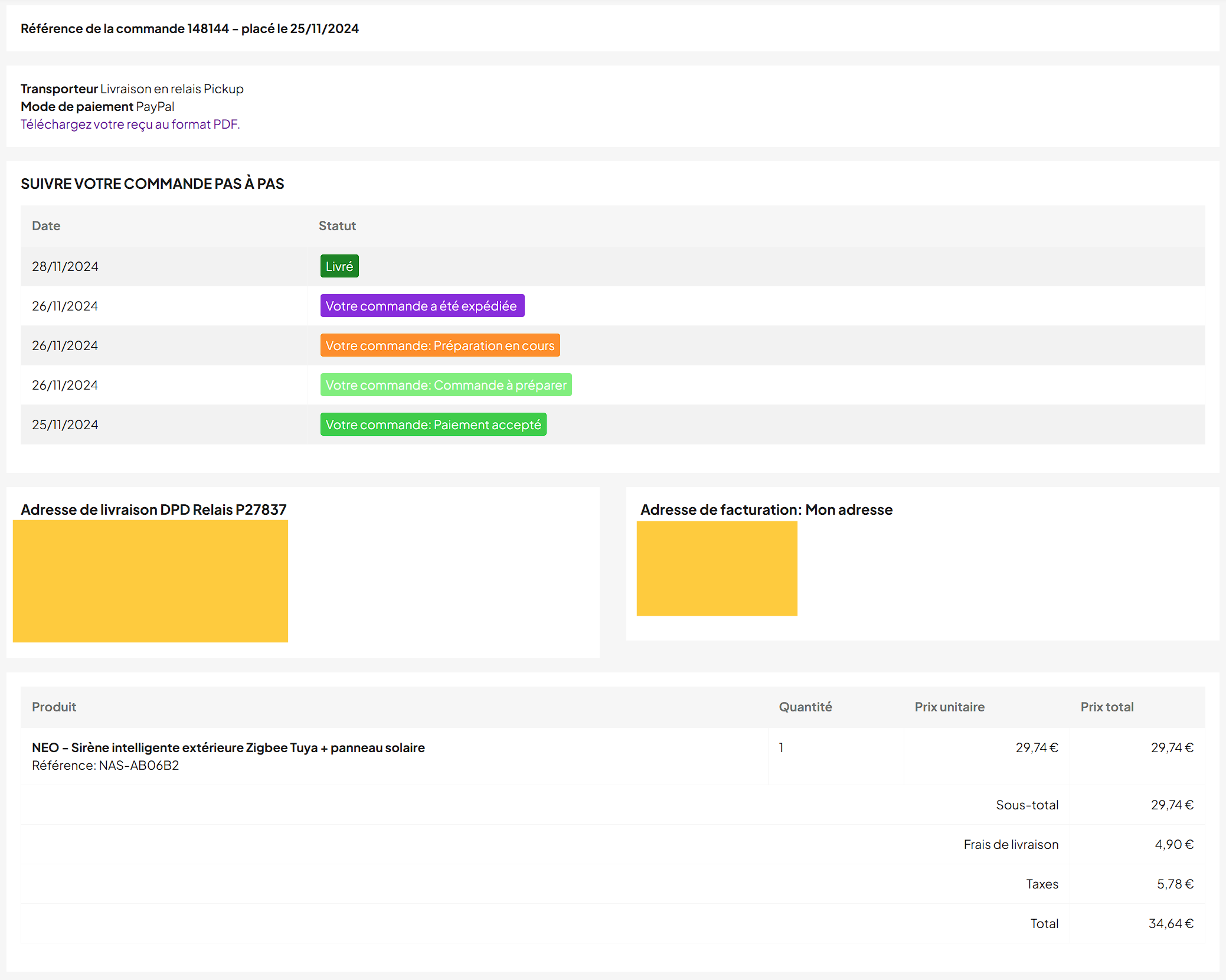
Task: Click the billing address Mon adresse heading
Action: (766, 509)
